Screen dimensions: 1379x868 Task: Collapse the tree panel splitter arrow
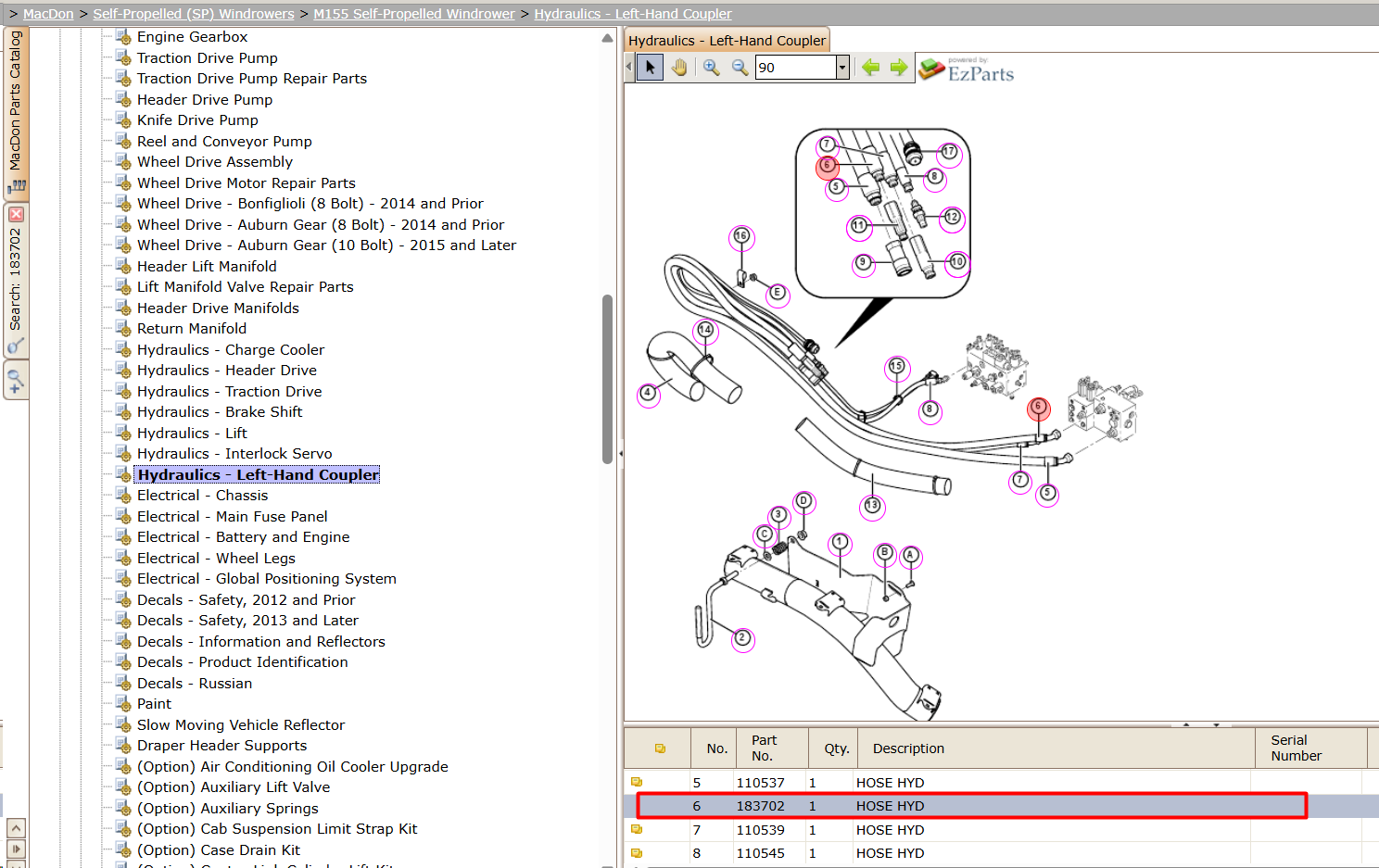620,454
